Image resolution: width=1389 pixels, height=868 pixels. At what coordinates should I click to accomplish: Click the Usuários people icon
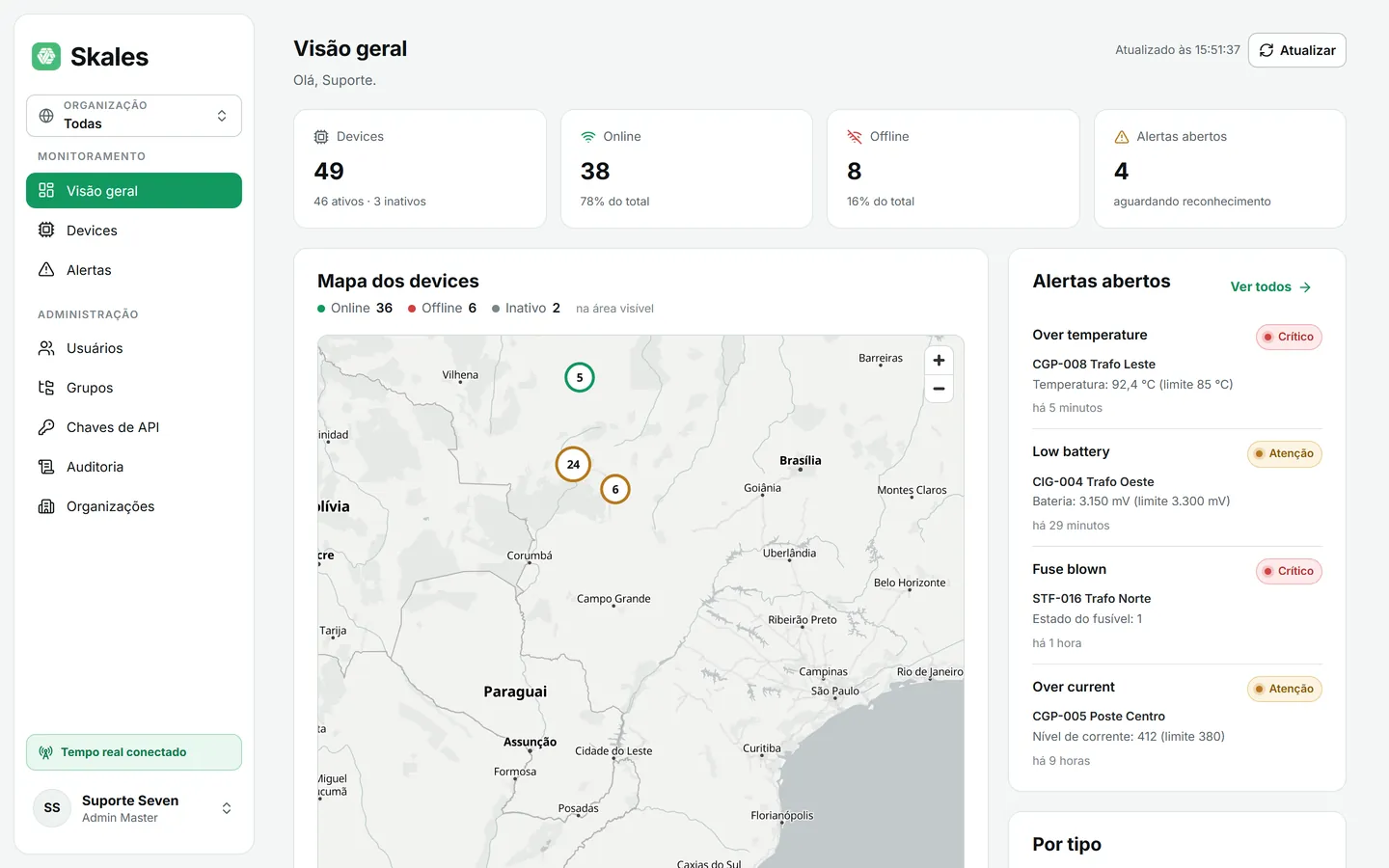46,348
